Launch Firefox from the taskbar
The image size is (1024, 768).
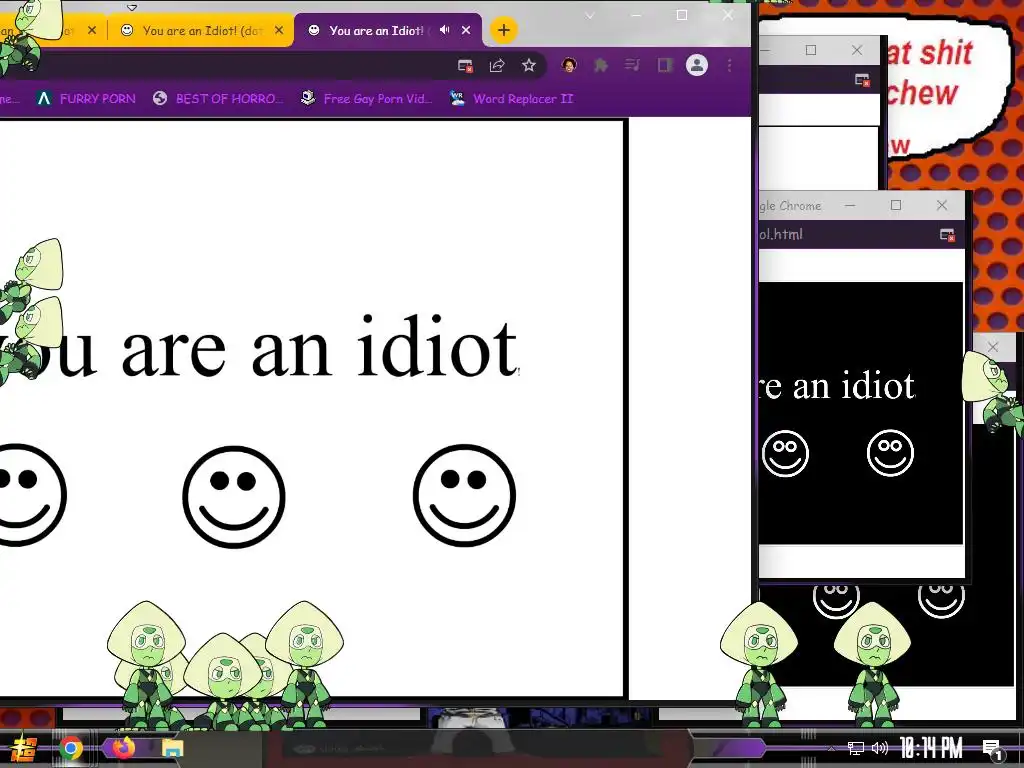(x=122, y=747)
